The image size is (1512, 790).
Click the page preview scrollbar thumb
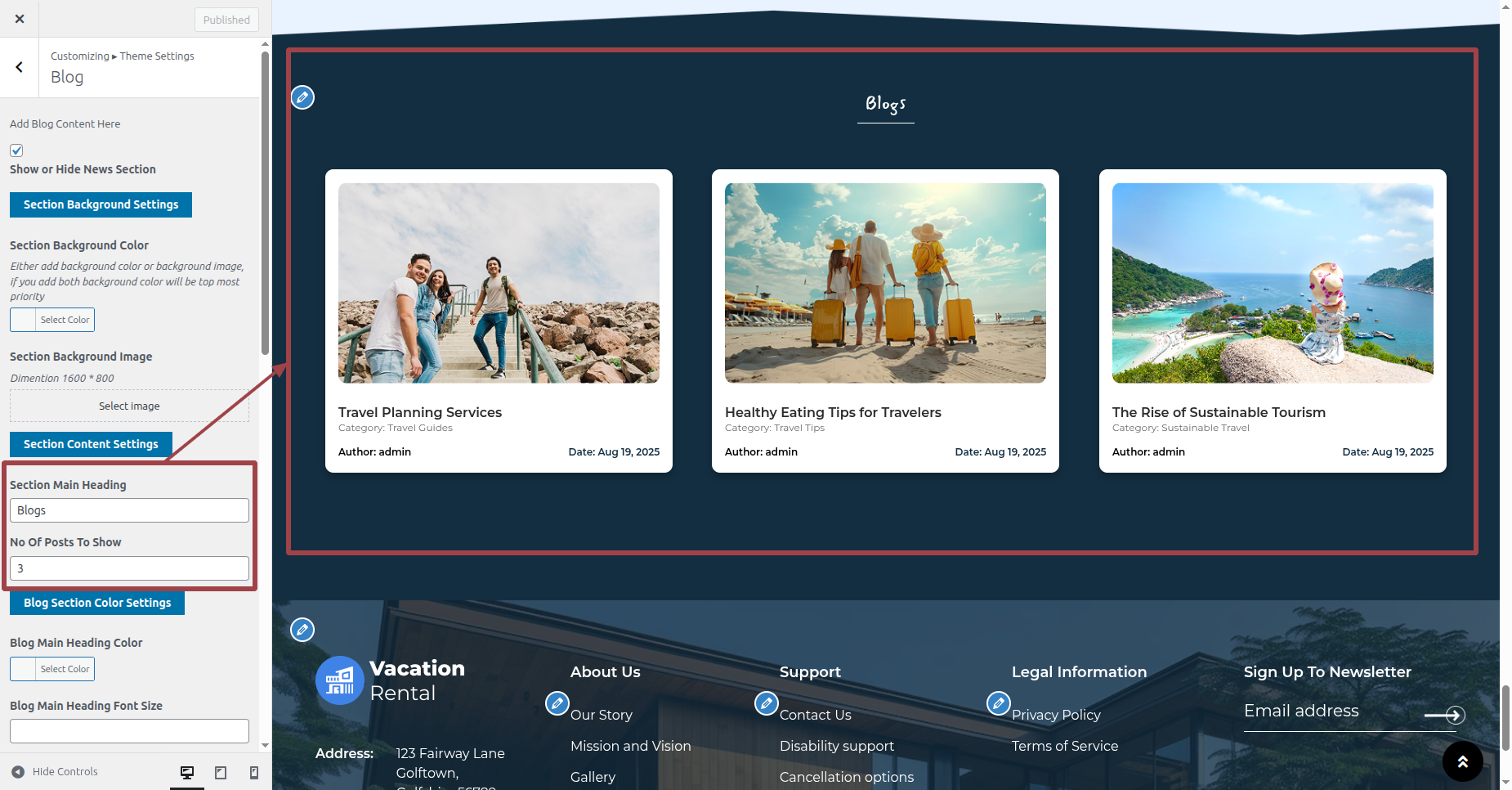(x=1505, y=718)
